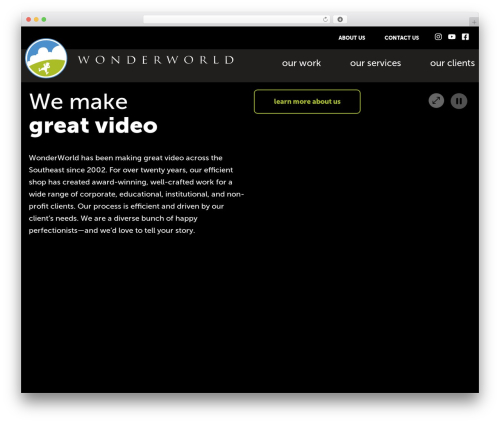The width and height of the screenshot is (500, 423).
Task: Minimize window with yellow button
Action: tap(36, 19)
